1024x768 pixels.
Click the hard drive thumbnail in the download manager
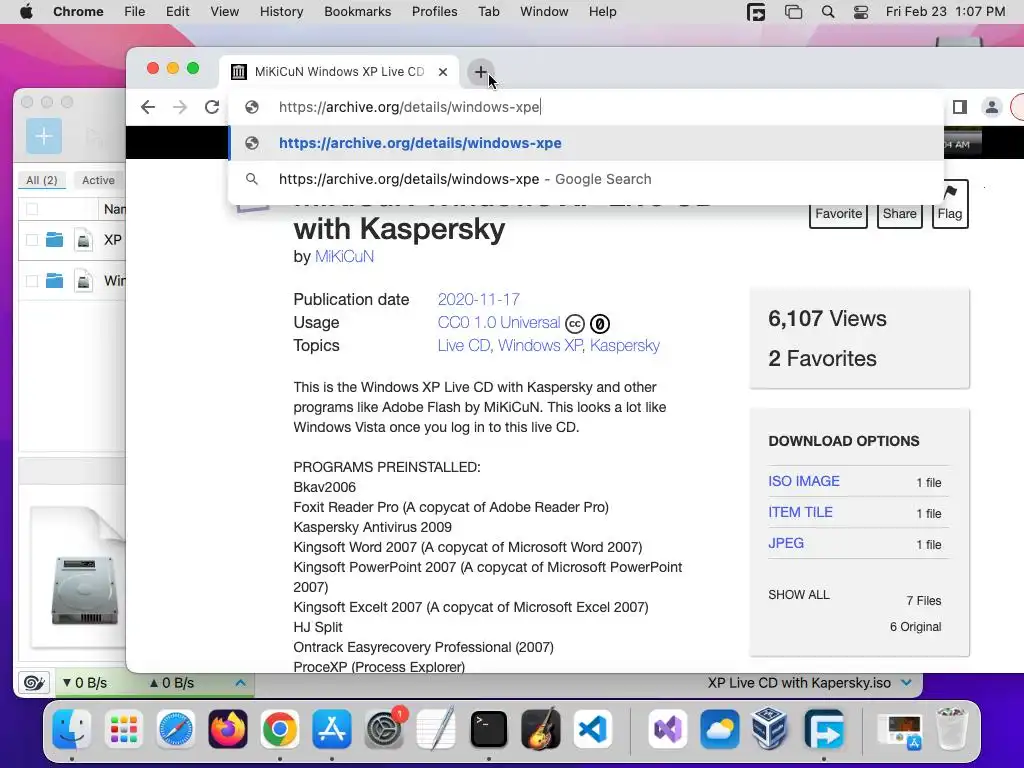pyautogui.click(x=85, y=589)
